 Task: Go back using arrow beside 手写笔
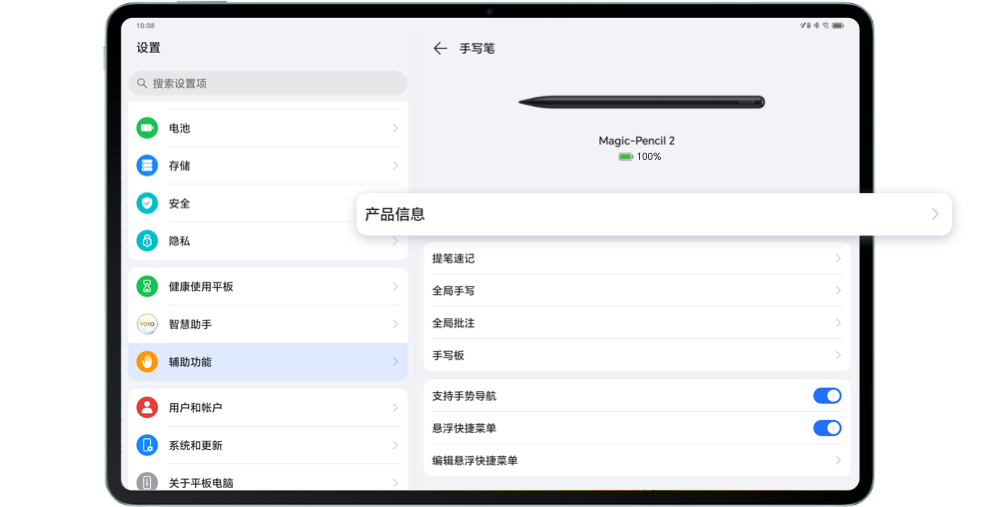coord(440,48)
